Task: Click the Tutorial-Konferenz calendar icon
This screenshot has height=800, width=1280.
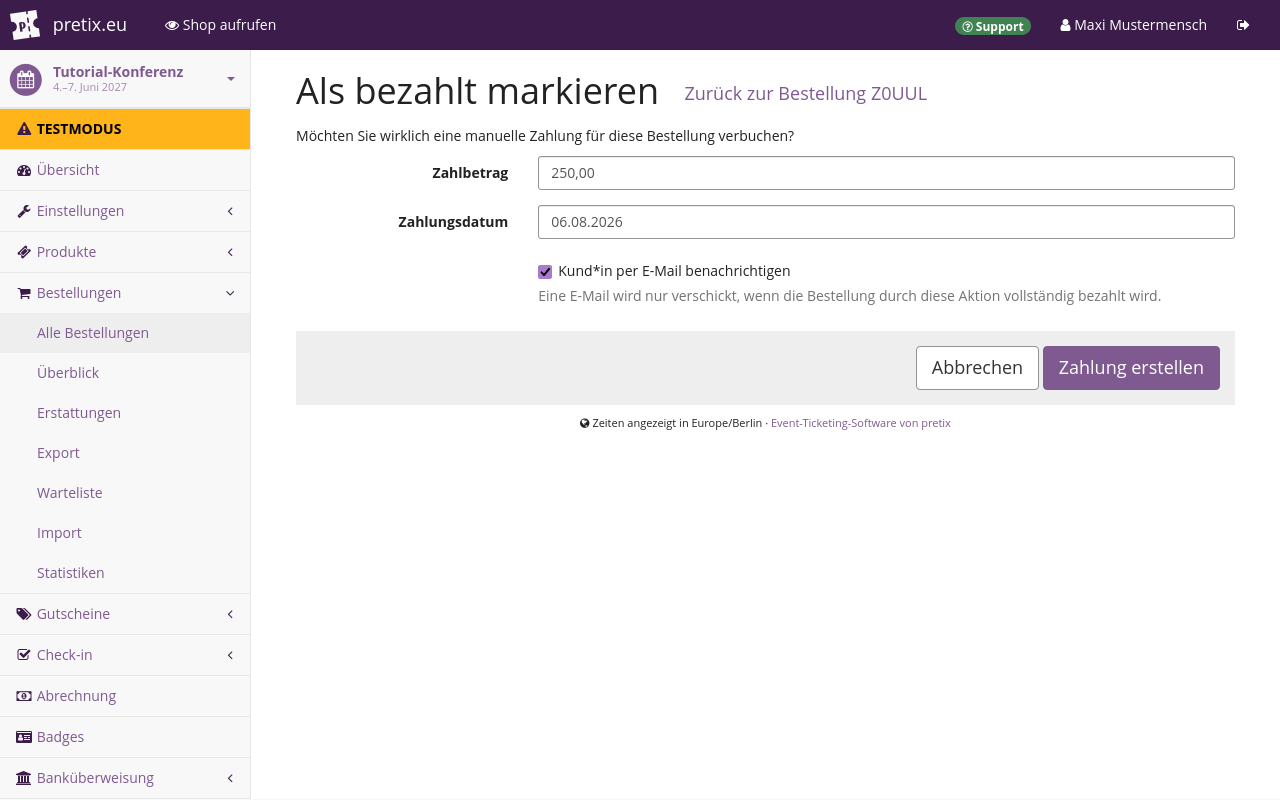Action: [x=26, y=80]
